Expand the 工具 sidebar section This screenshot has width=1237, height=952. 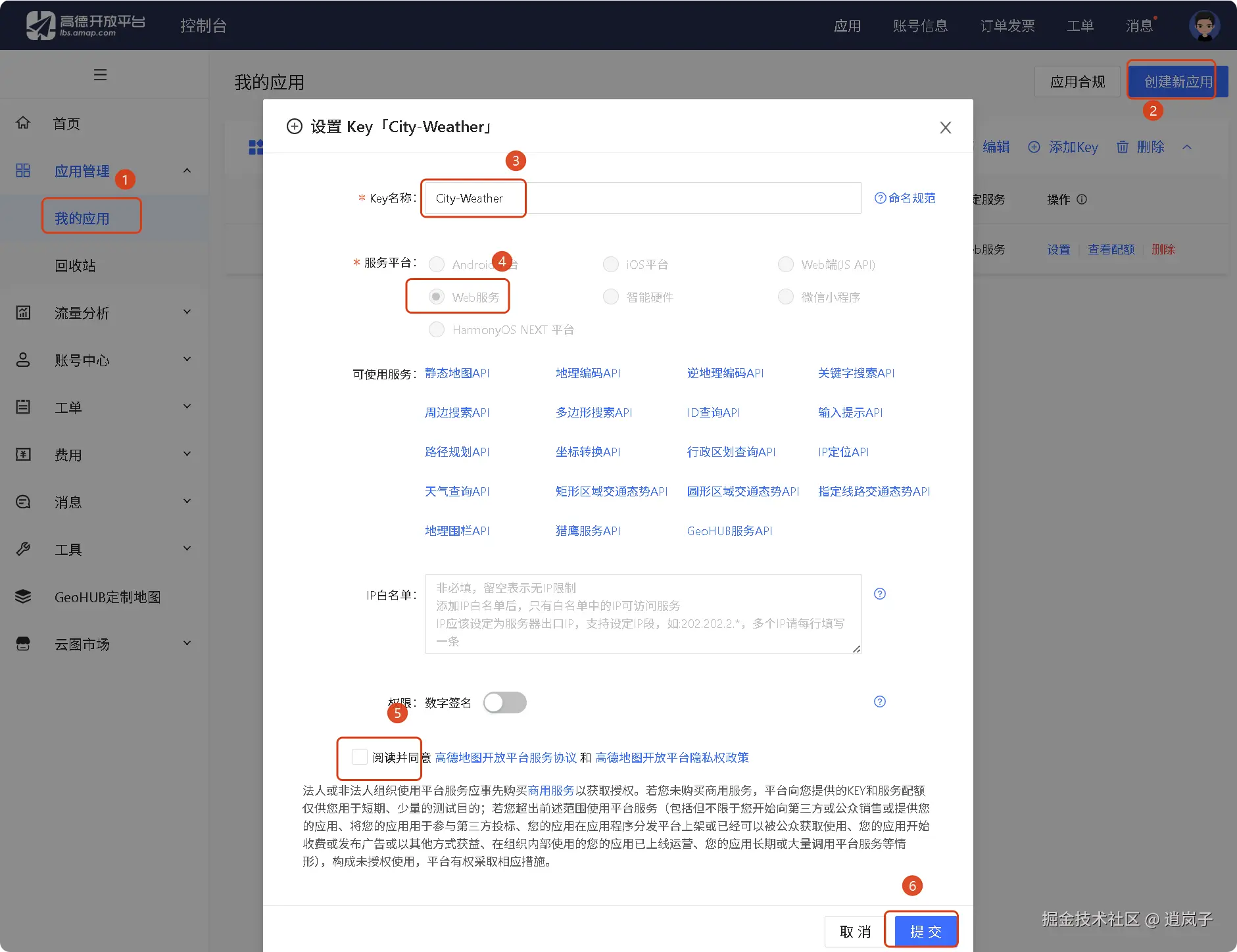click(x=187, y=549)
